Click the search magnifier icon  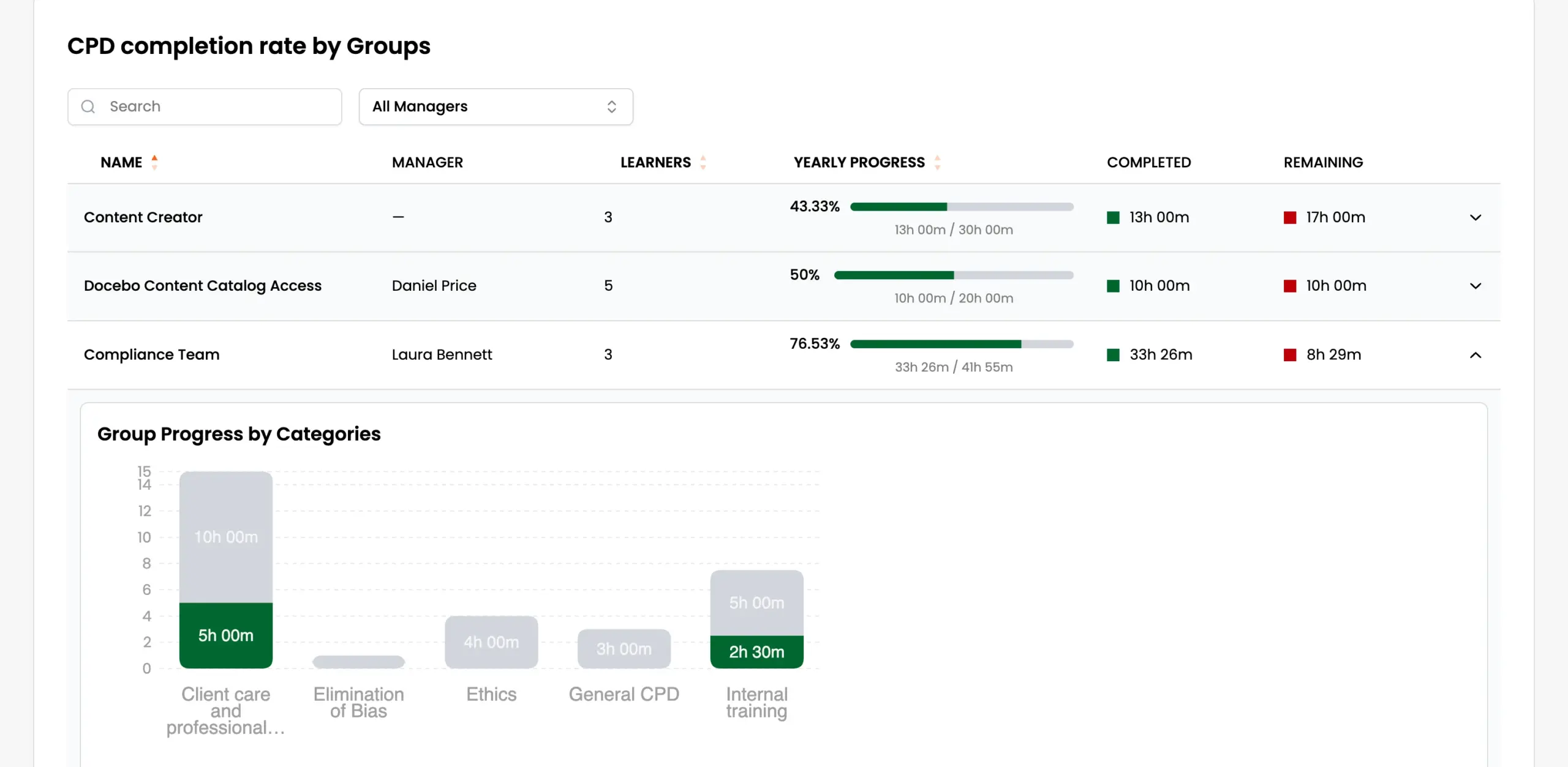[x=88, y=107]
